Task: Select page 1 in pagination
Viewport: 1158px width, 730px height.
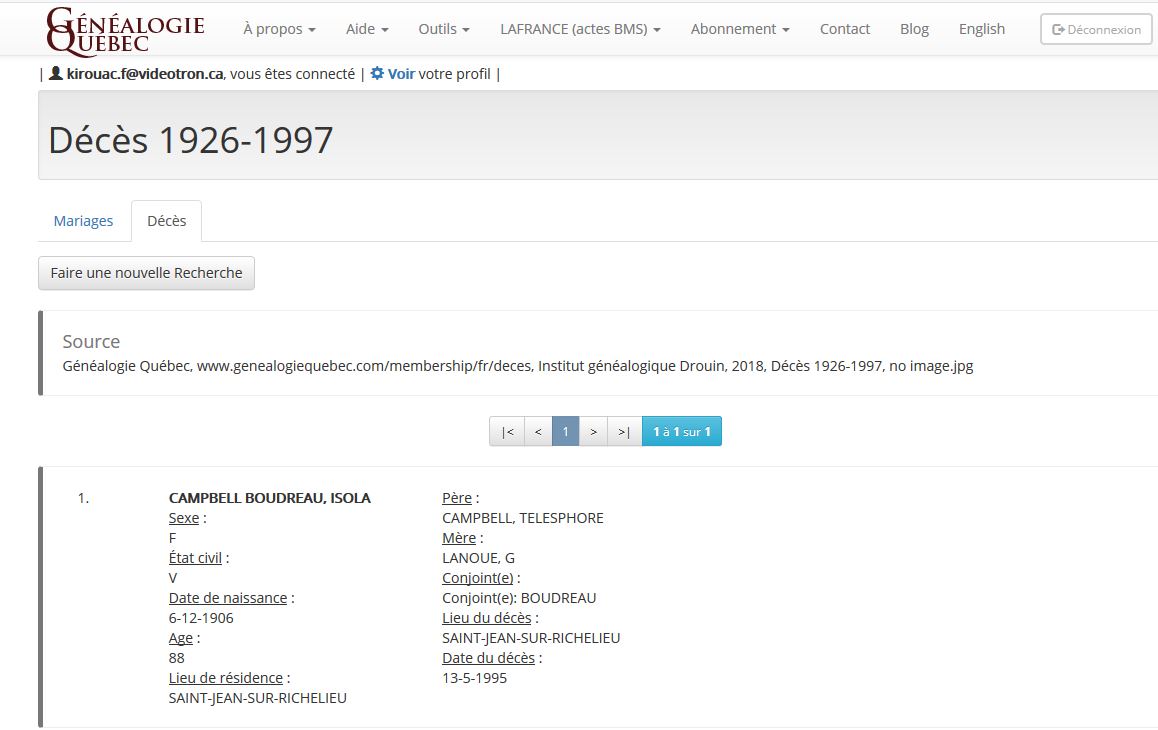Action: click(x=566, y=431)
